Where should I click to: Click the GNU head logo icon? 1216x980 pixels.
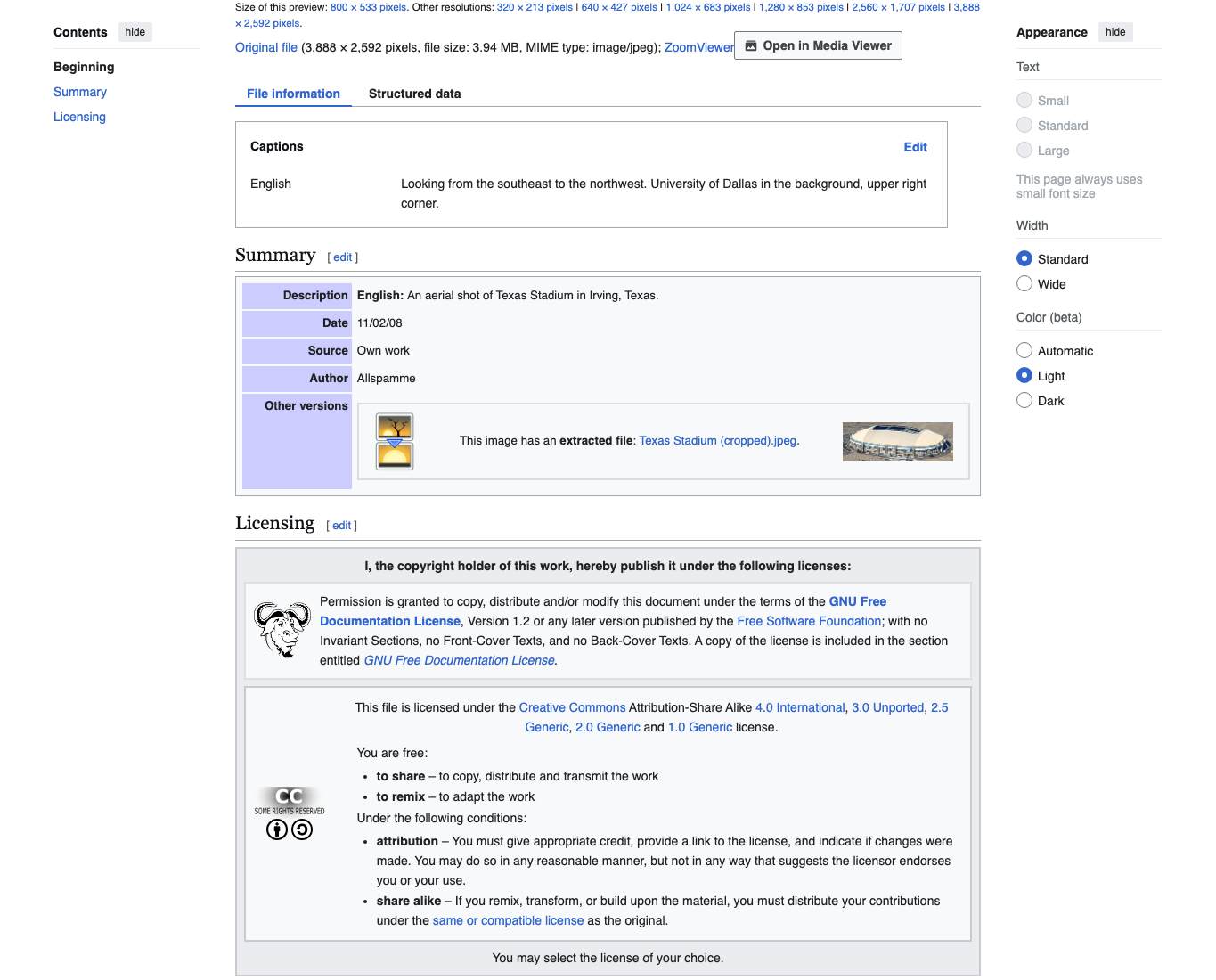[282, 630]
